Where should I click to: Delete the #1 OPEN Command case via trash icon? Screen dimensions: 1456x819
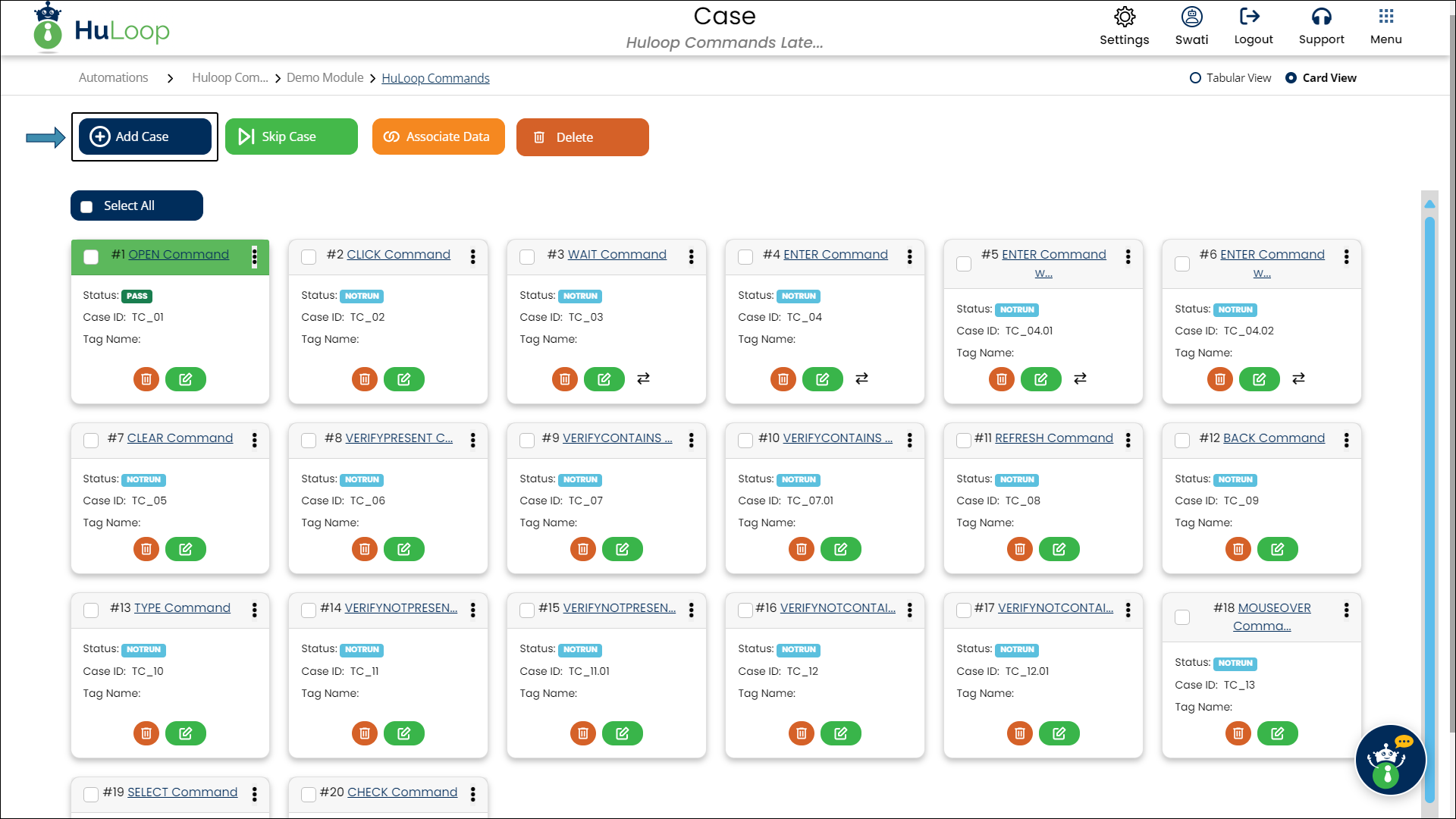146,379
